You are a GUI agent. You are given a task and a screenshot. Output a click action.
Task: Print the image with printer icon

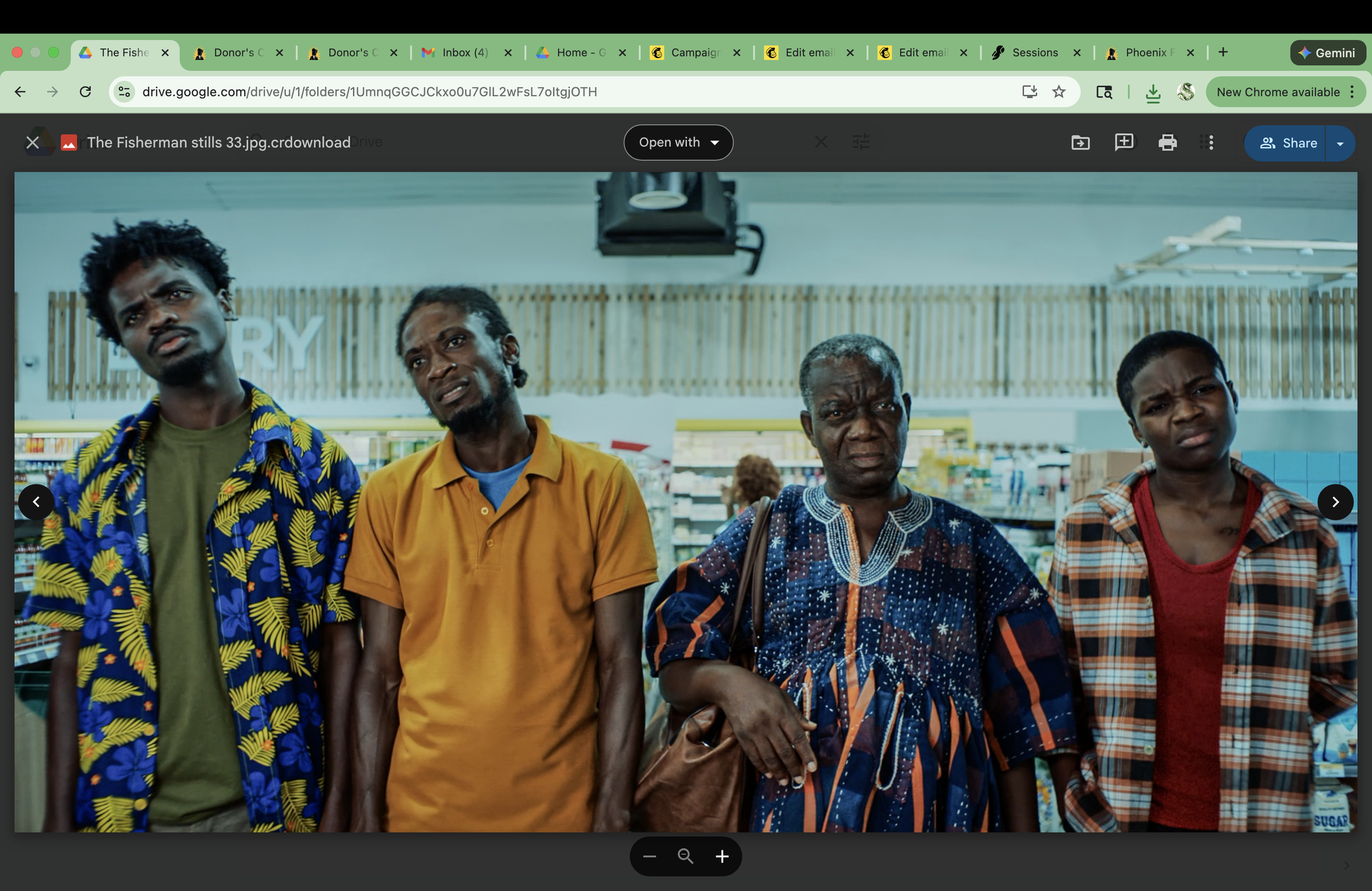point(1167,142)
